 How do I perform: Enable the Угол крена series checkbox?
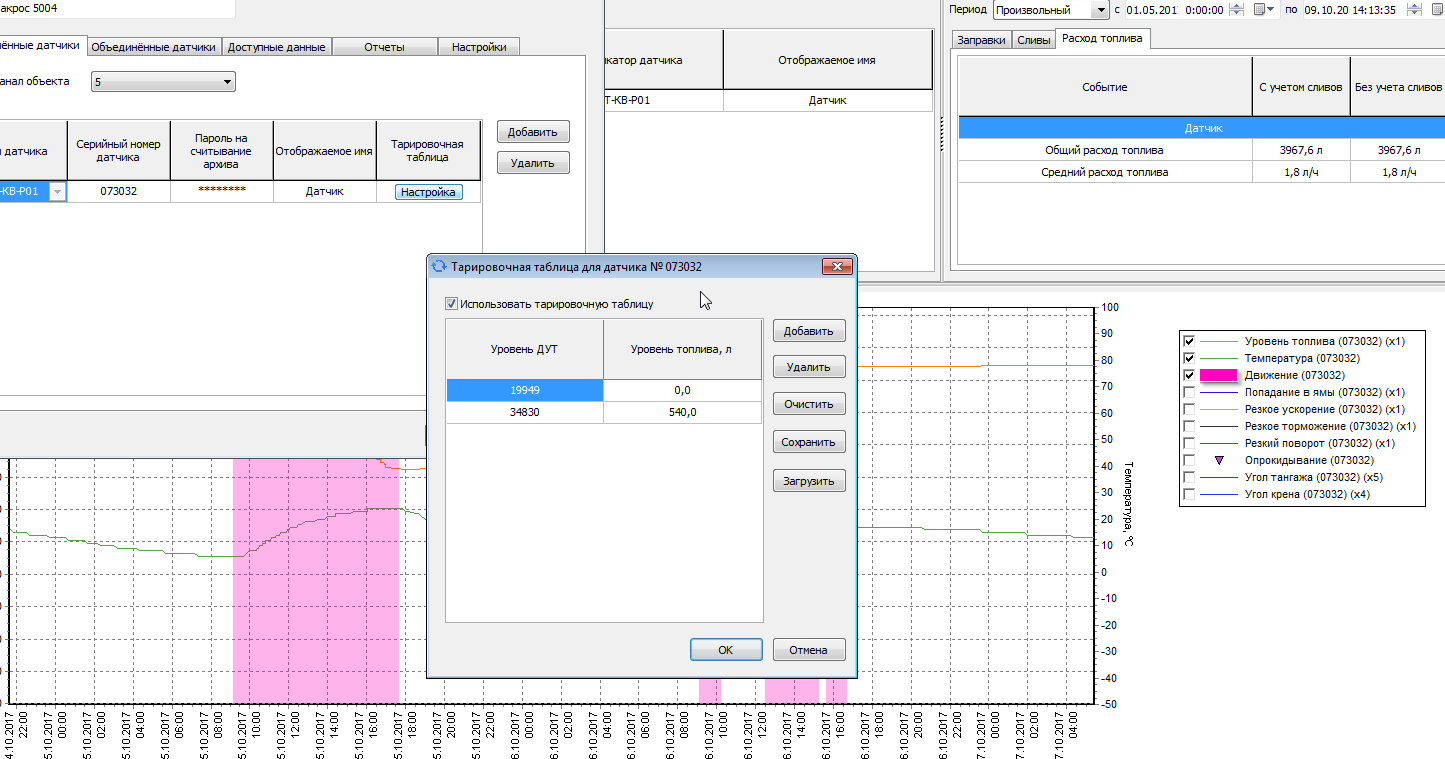coord(1189,494)
